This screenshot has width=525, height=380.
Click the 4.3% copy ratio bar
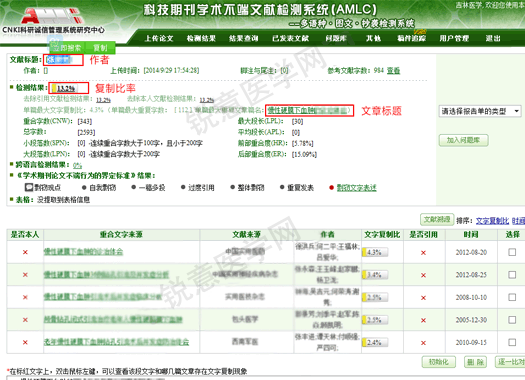(x=375, y=252)
